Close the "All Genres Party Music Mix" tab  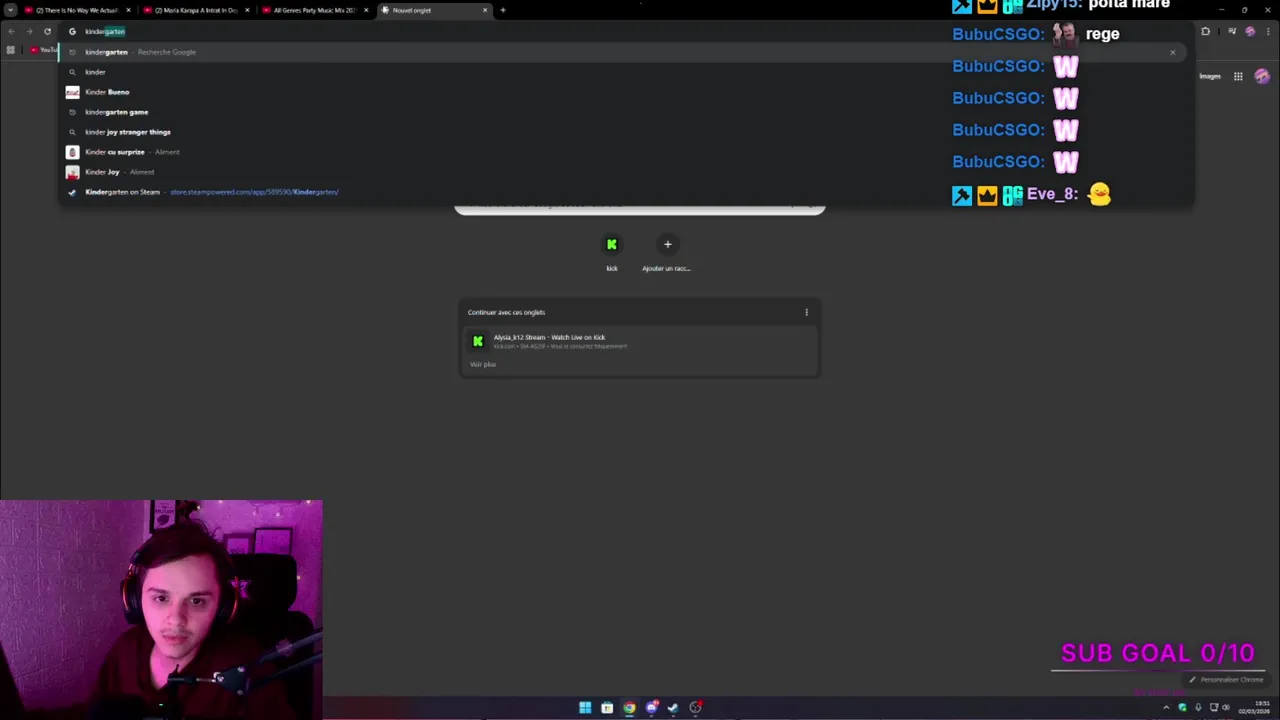point(366,10)
